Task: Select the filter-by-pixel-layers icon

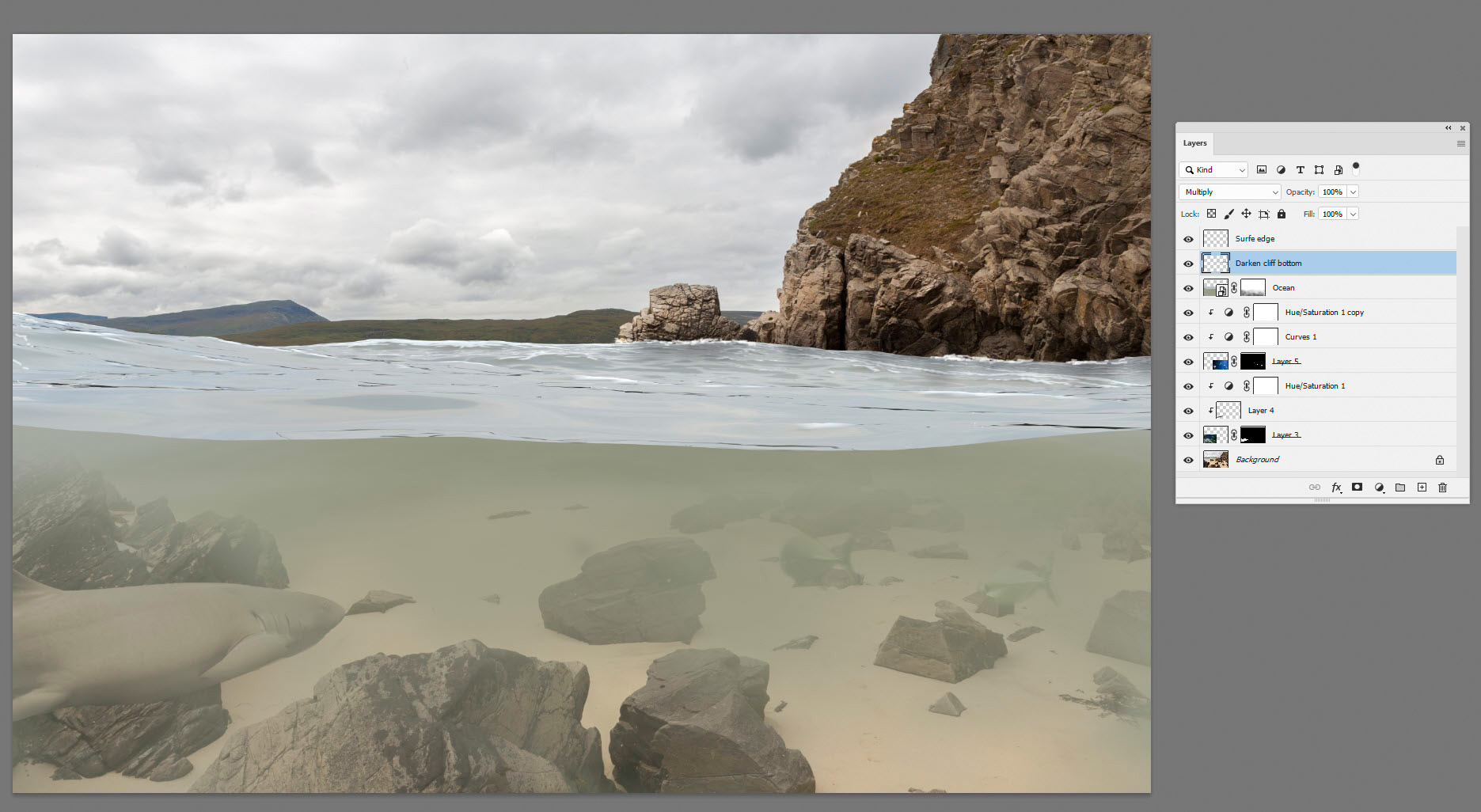Action: click(x=1261, y=169)
